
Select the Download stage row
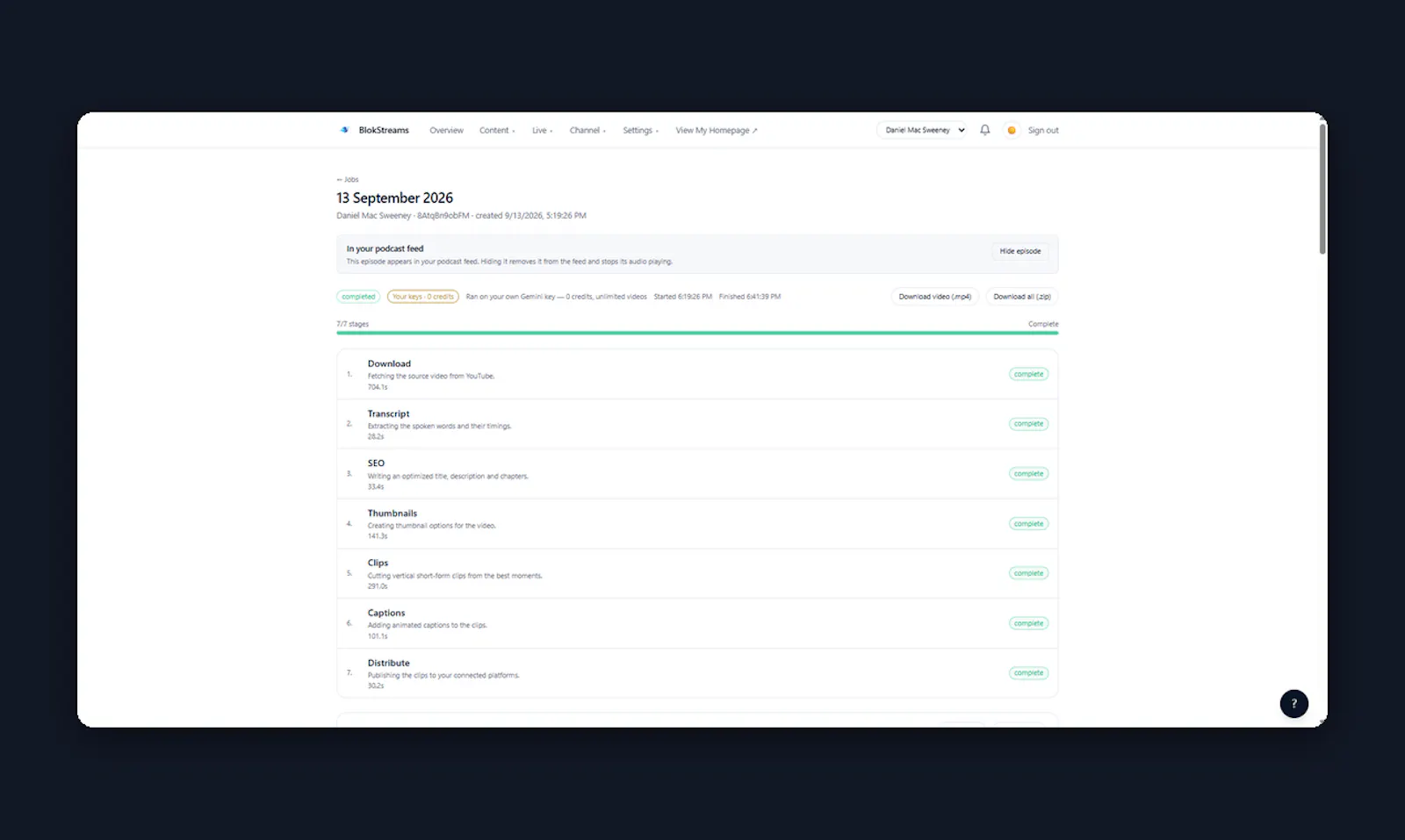point(697,375)
